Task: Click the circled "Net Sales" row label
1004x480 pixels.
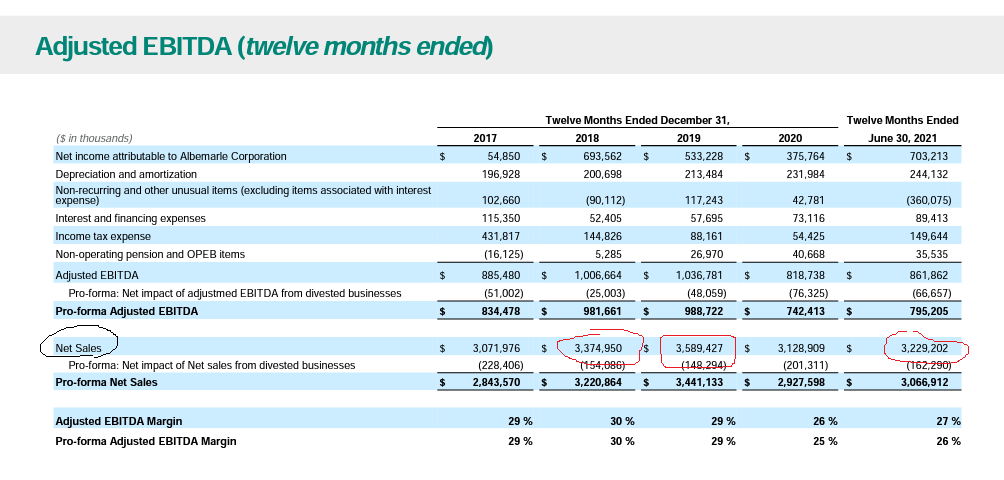Action: tap(78, 348)
